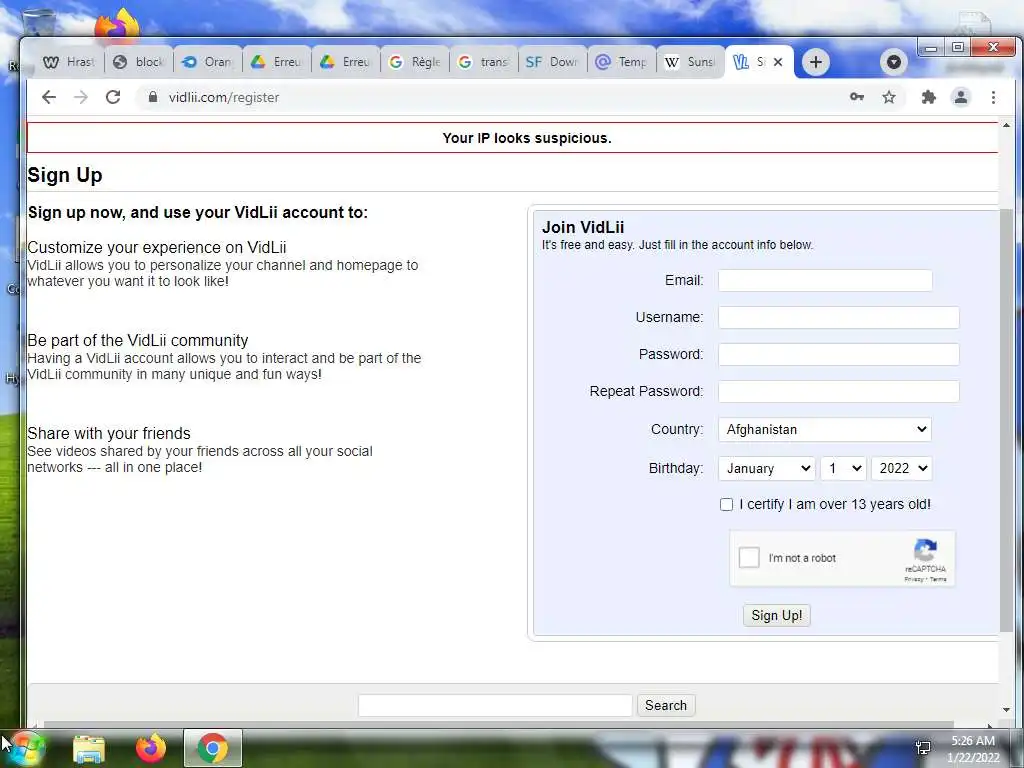
Task: Click the reCAPTCHA logo
Action: [x=925, y=550]
